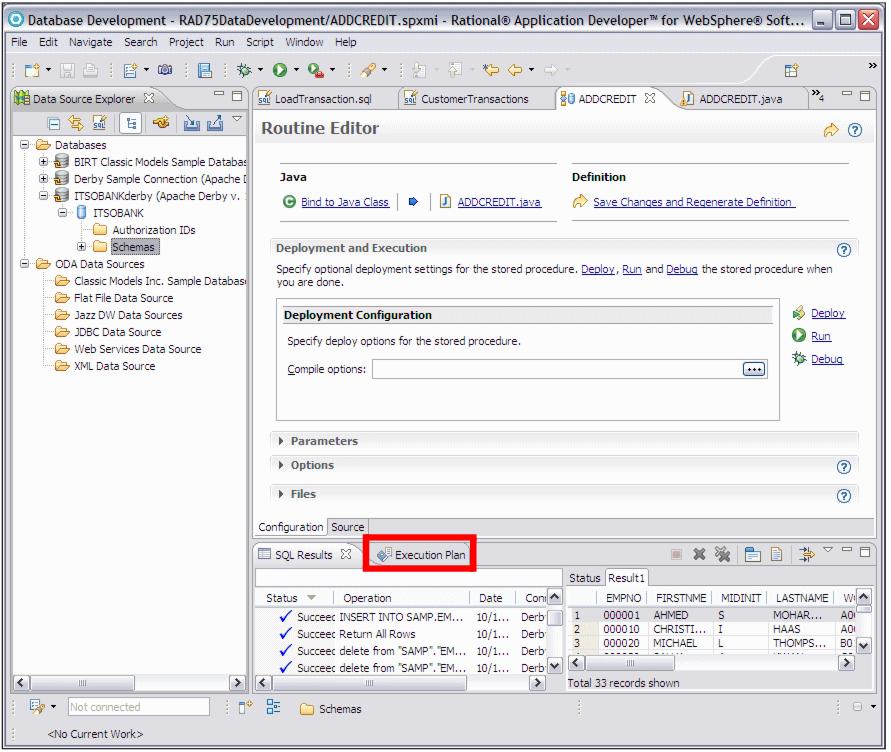
Task: Open the Window menu
Action: point(304,42)
